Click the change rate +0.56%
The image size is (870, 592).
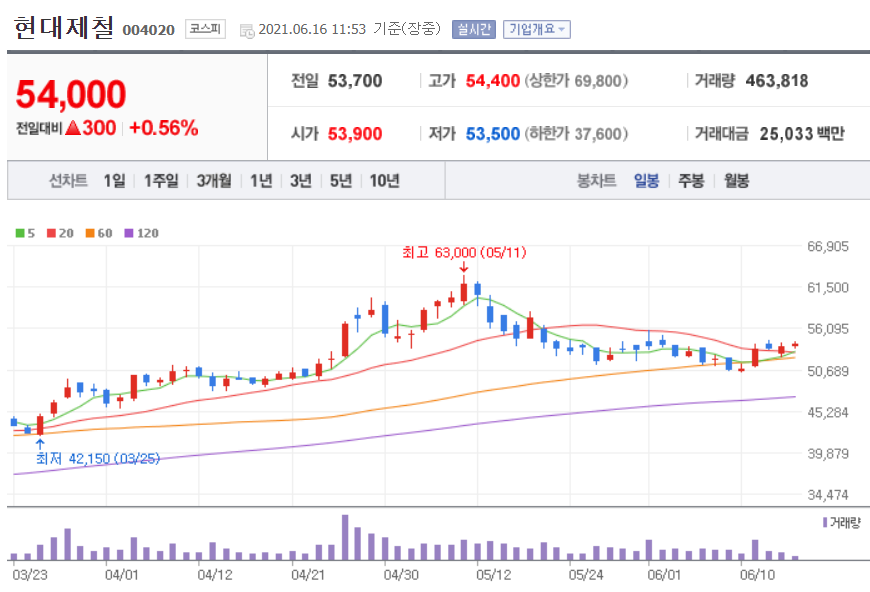click(x=164, y=128)
